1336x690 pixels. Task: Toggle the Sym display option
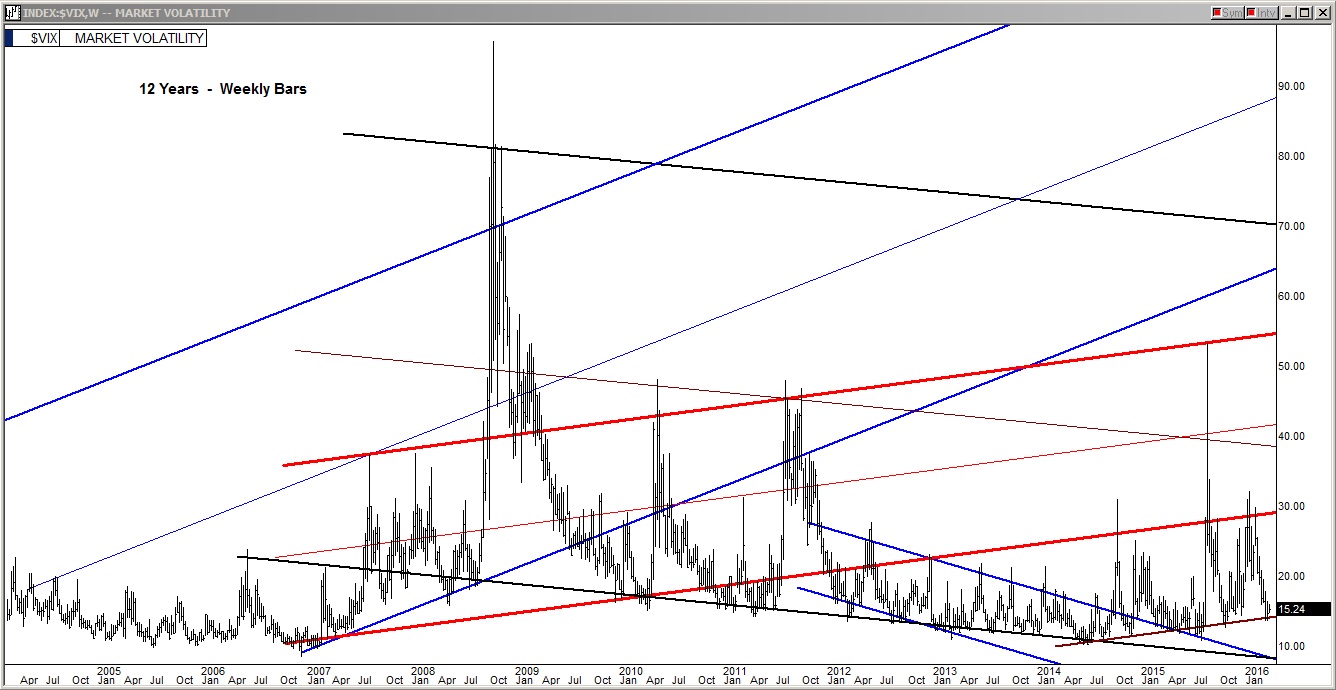[x=1231, y=12]
